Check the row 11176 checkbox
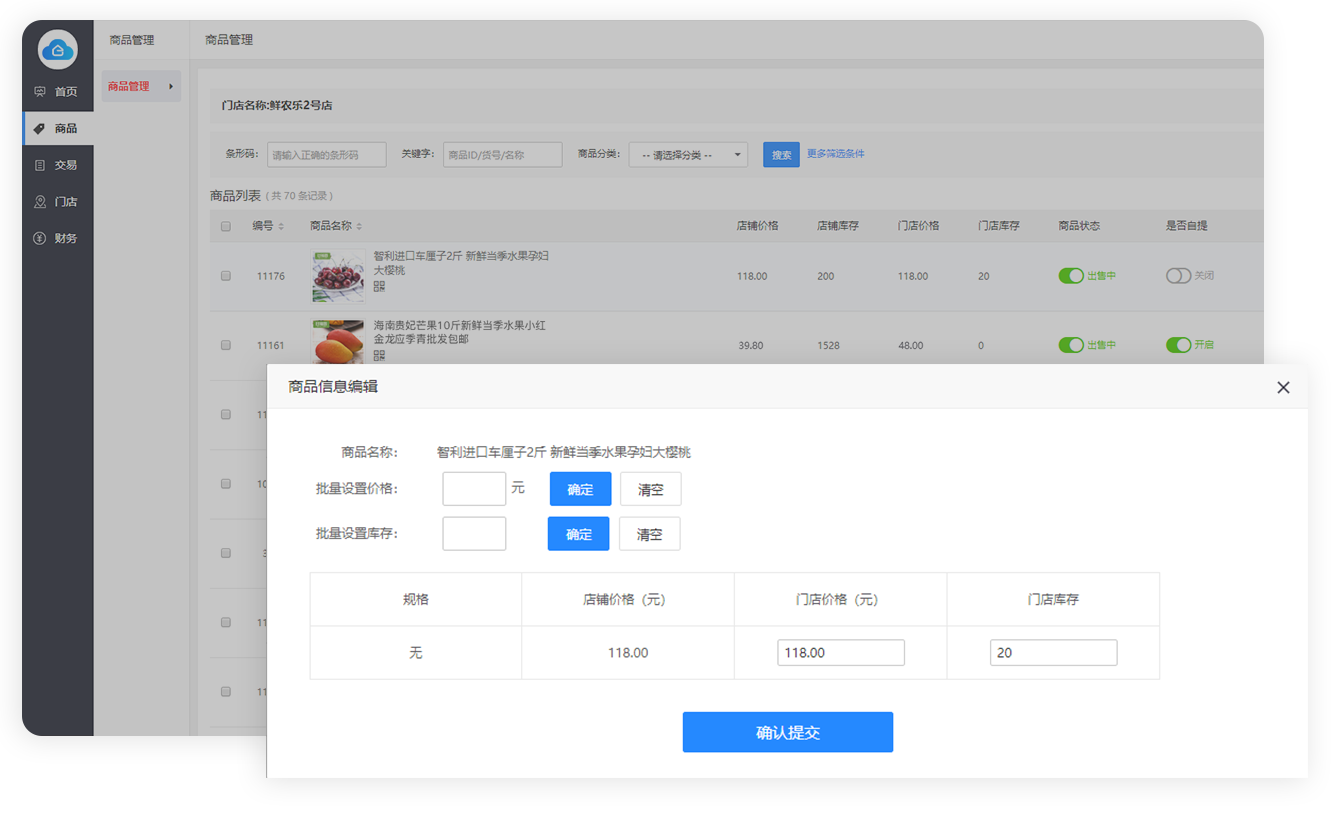The width and height of the screenshot is (1340, 816). coord(226,276)
